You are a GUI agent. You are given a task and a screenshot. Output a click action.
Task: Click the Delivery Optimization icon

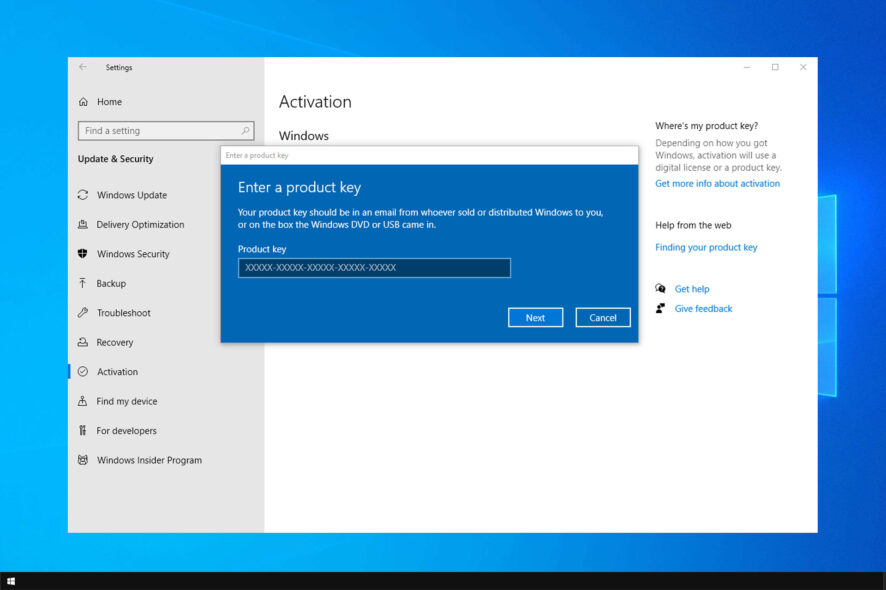coord(83,224)
